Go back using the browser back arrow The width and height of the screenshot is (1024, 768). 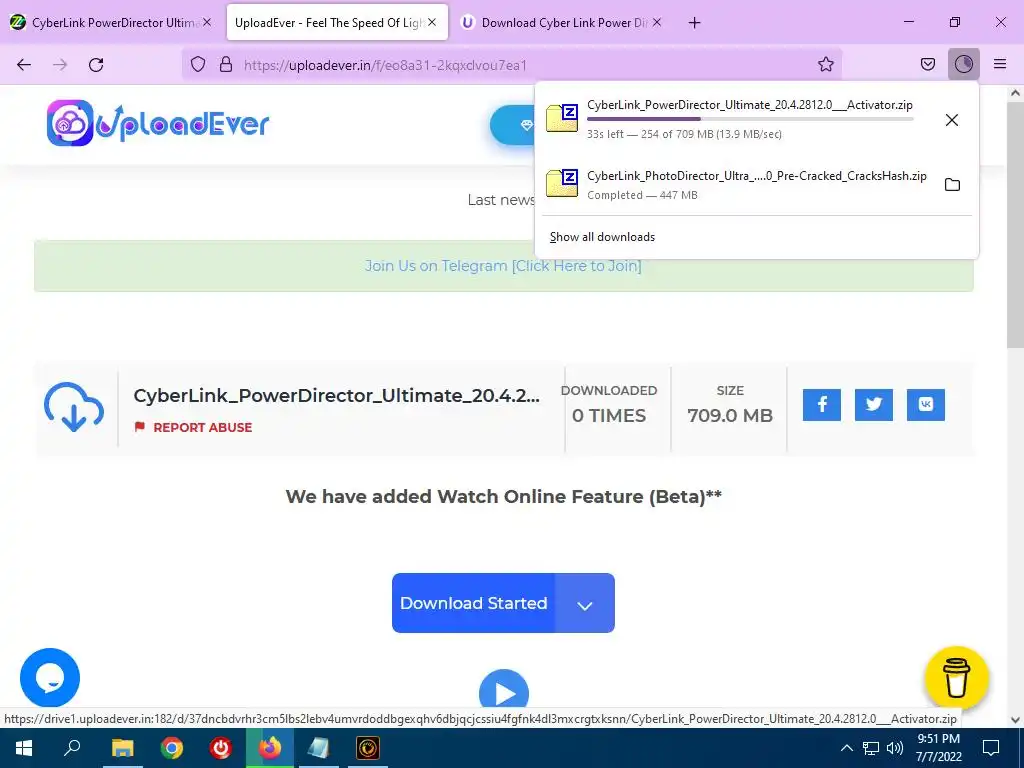[24, 64]
